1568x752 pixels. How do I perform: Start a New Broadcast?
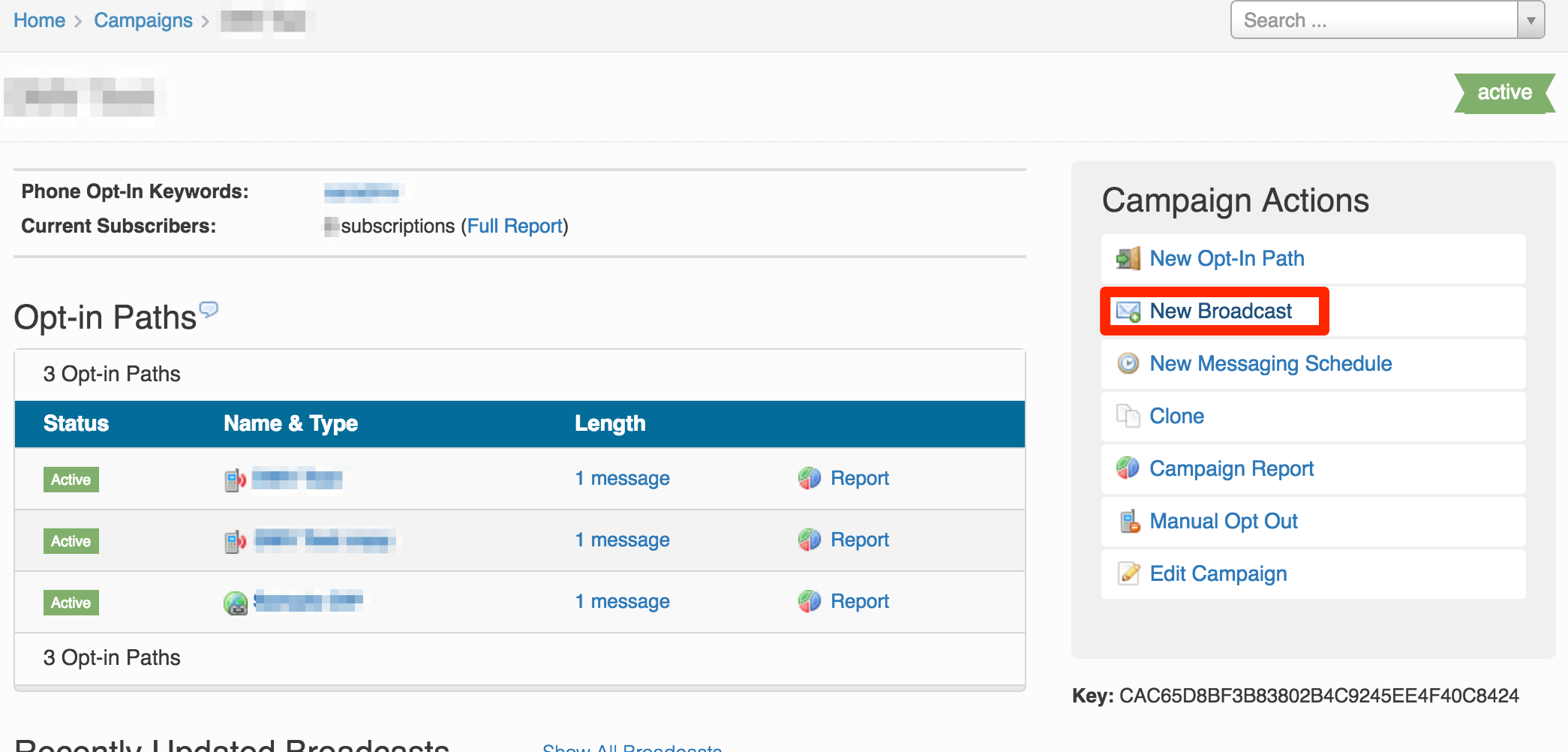click(1221, 311)
